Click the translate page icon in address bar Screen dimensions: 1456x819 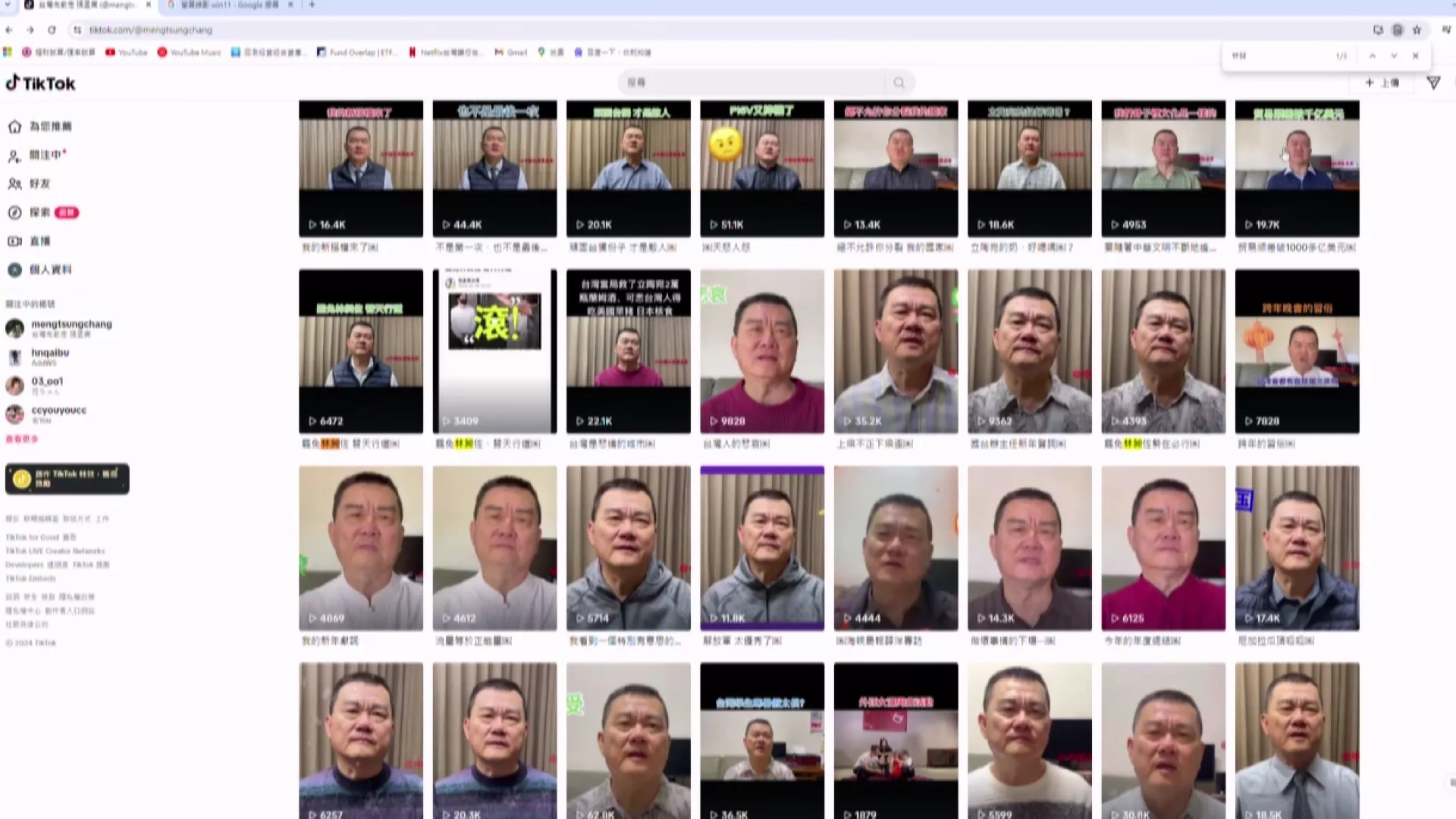[1398, 30]
